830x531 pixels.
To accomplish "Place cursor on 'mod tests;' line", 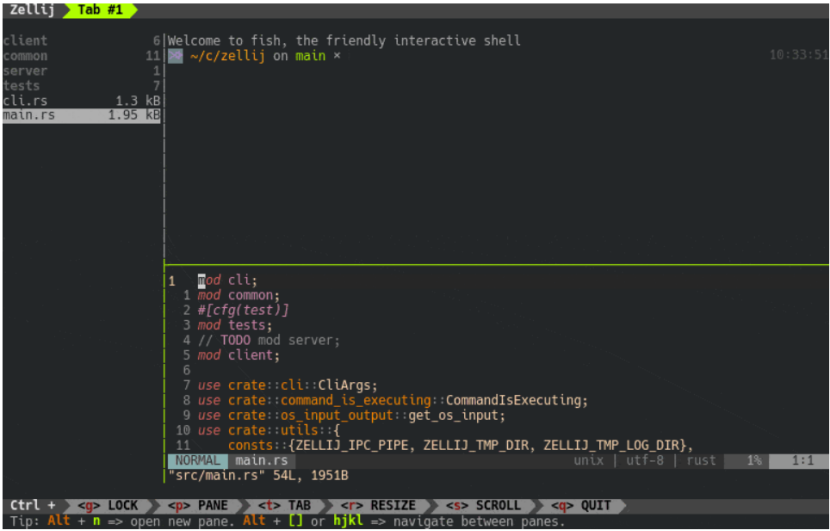I will click(x=235, y=325).
